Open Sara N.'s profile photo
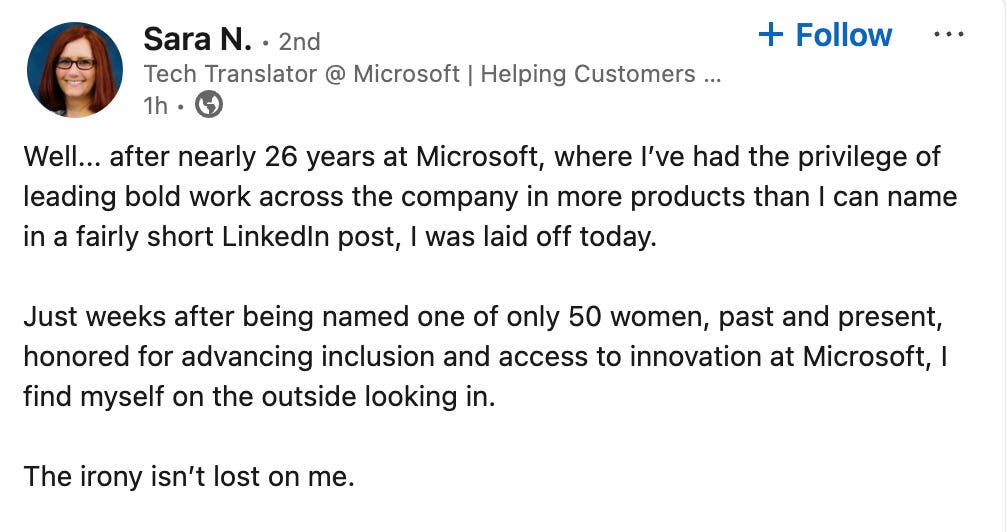This screenshot has height=532, width=1006. tap(75, 70)
